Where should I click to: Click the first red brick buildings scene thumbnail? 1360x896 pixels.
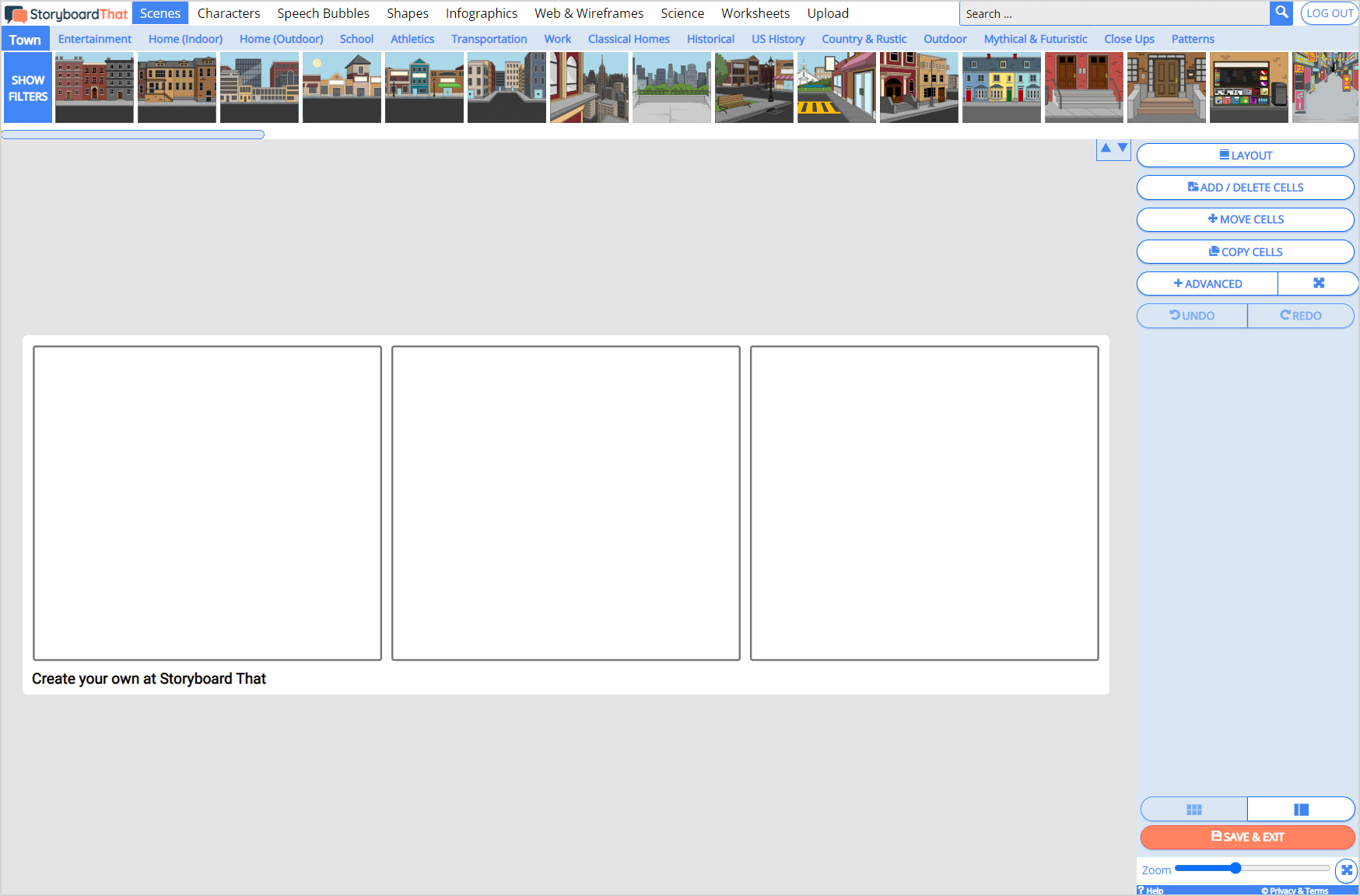coord(94,88)
